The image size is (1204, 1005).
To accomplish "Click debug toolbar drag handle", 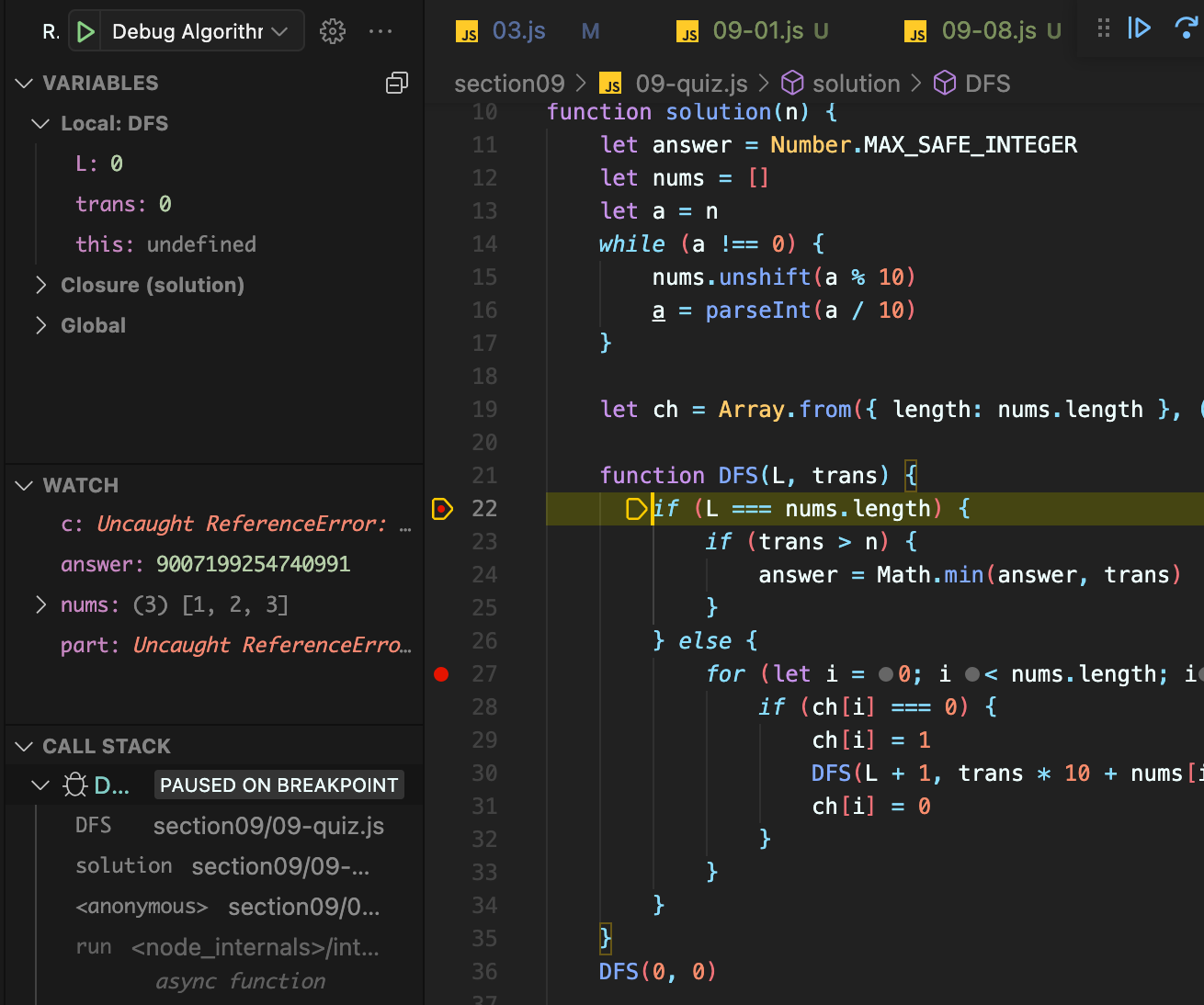I will point(1104,28).
